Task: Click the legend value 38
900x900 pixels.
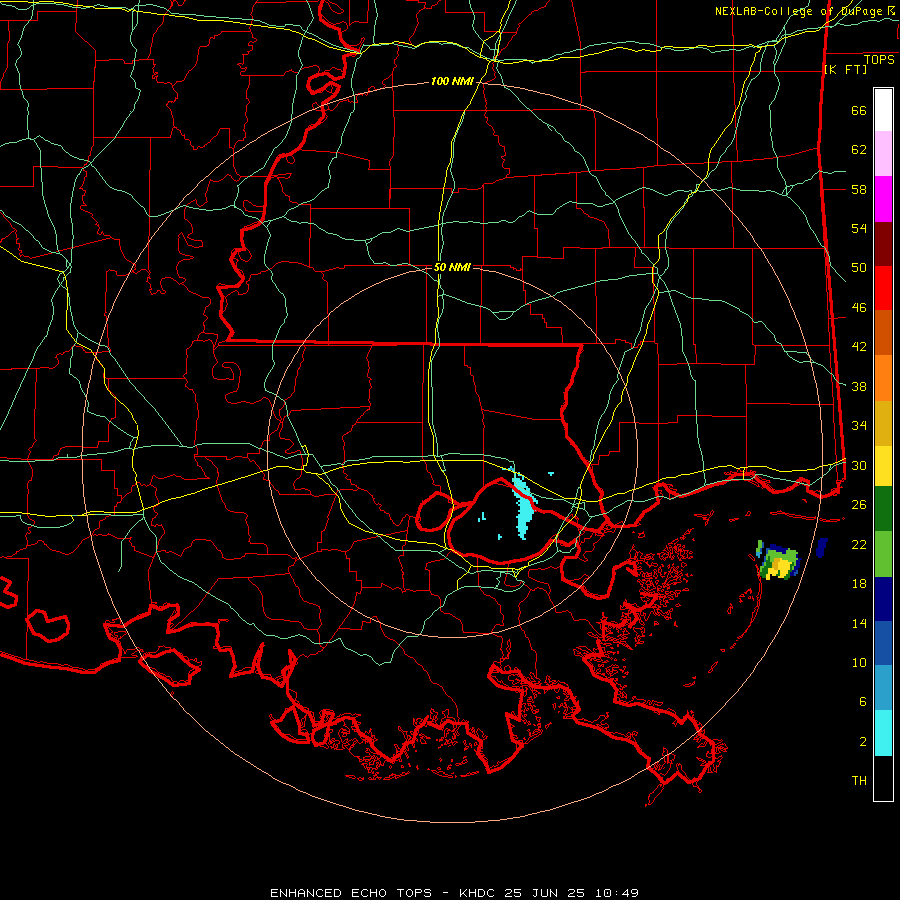Action: pos(859,387)
